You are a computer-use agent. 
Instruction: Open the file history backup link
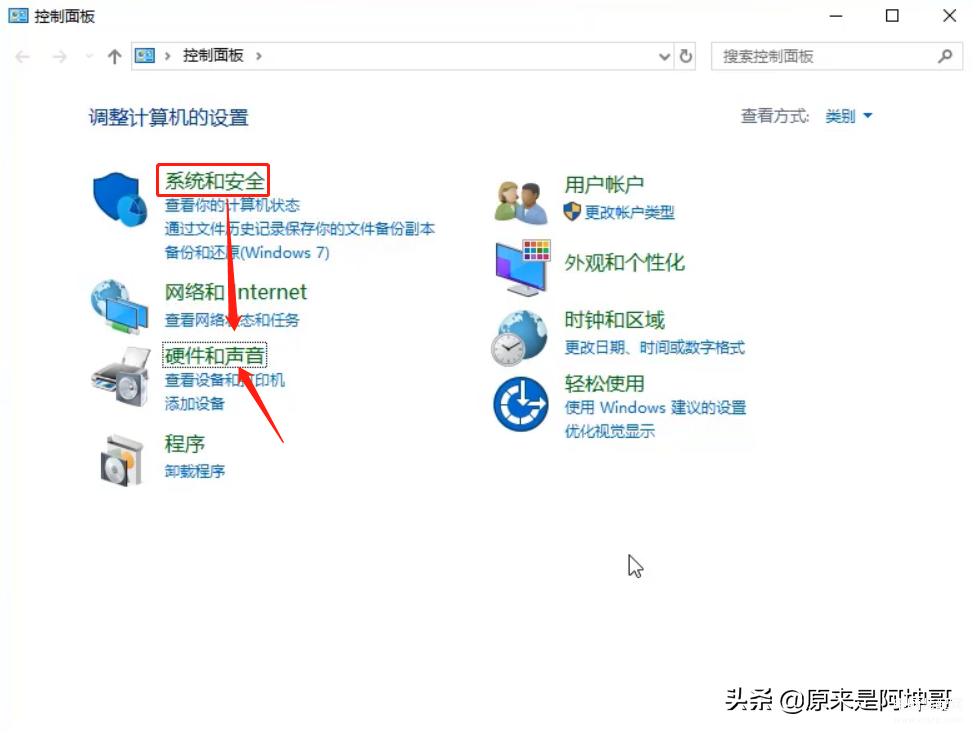[300, 228]
